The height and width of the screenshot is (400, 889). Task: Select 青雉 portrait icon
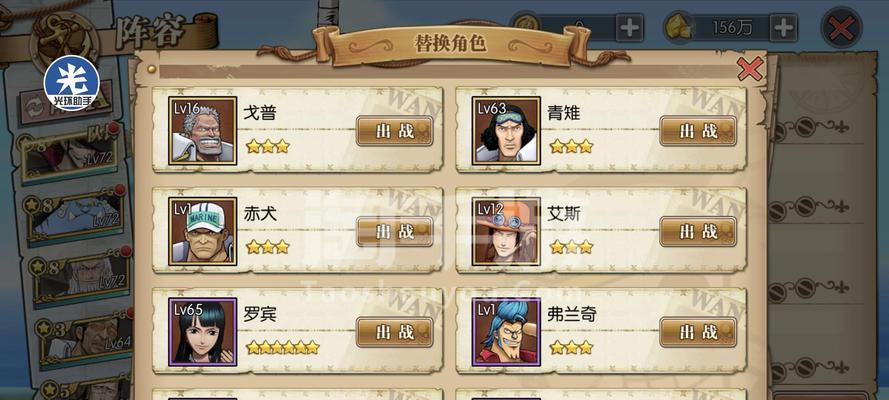[506, 131]
